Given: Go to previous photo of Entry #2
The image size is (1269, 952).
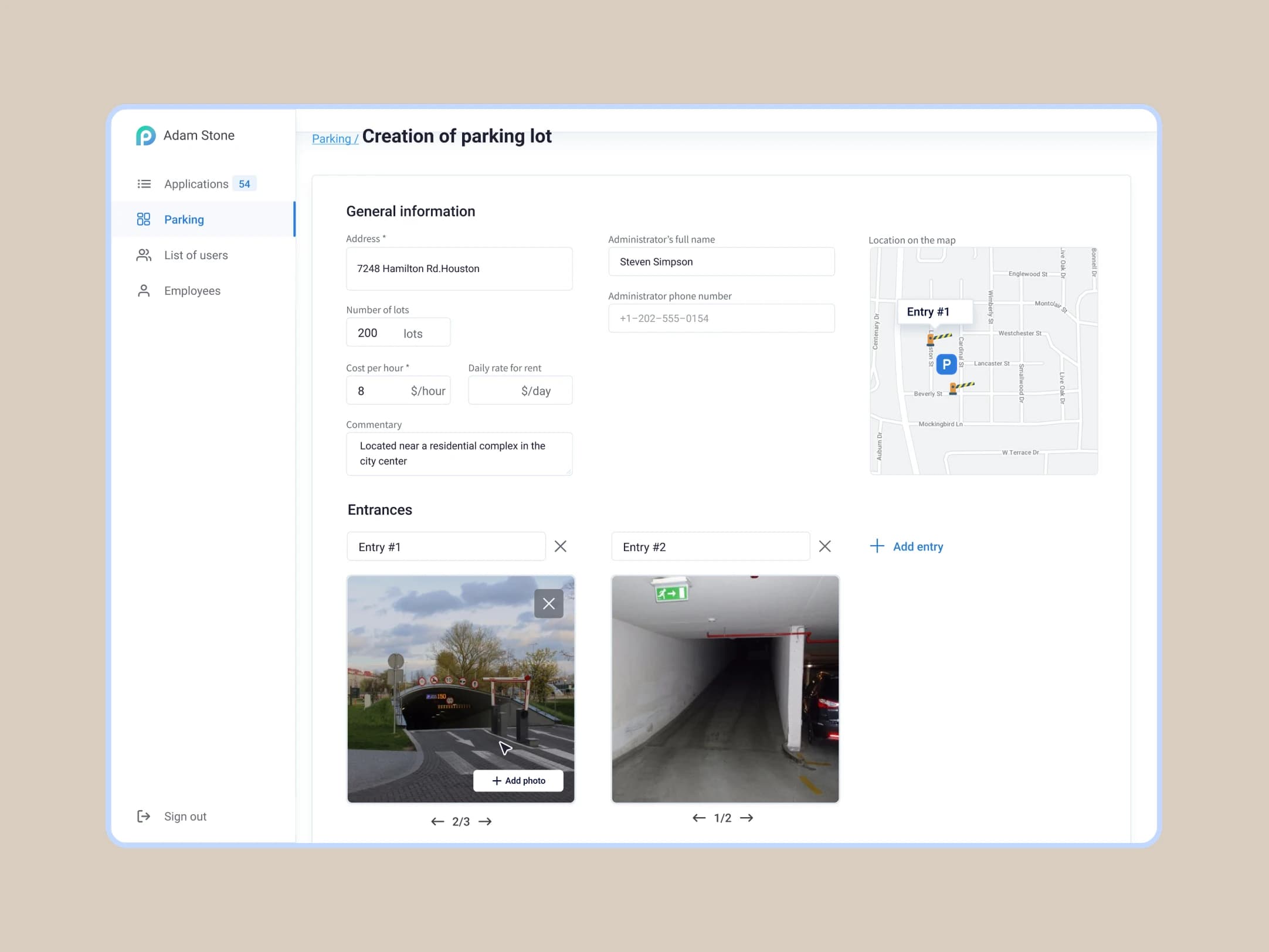Looking at the screenshot, I should point(699,818).
